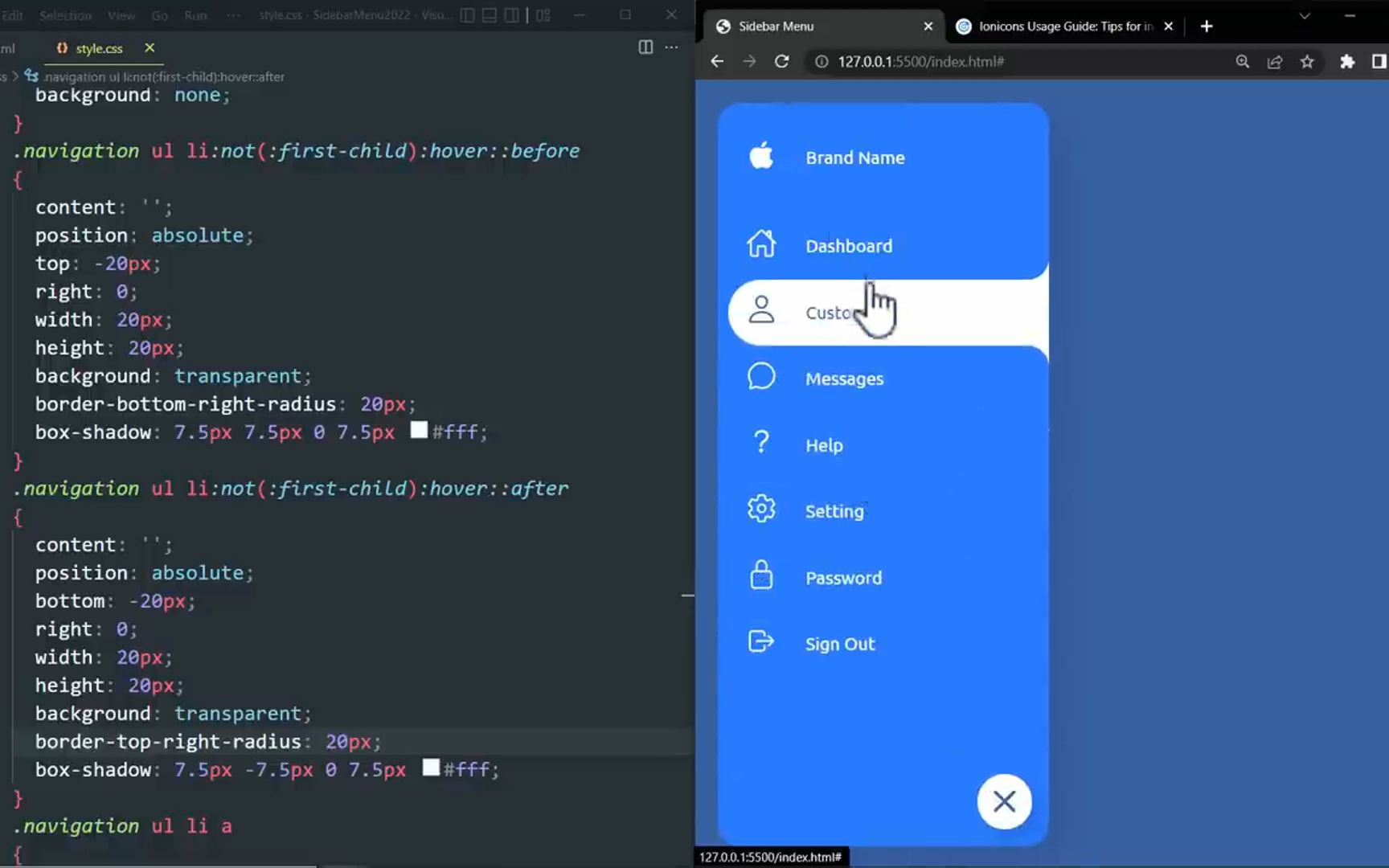1389x868 pixels.
Task: Open the Help menu link
Action: pos(824,445)
